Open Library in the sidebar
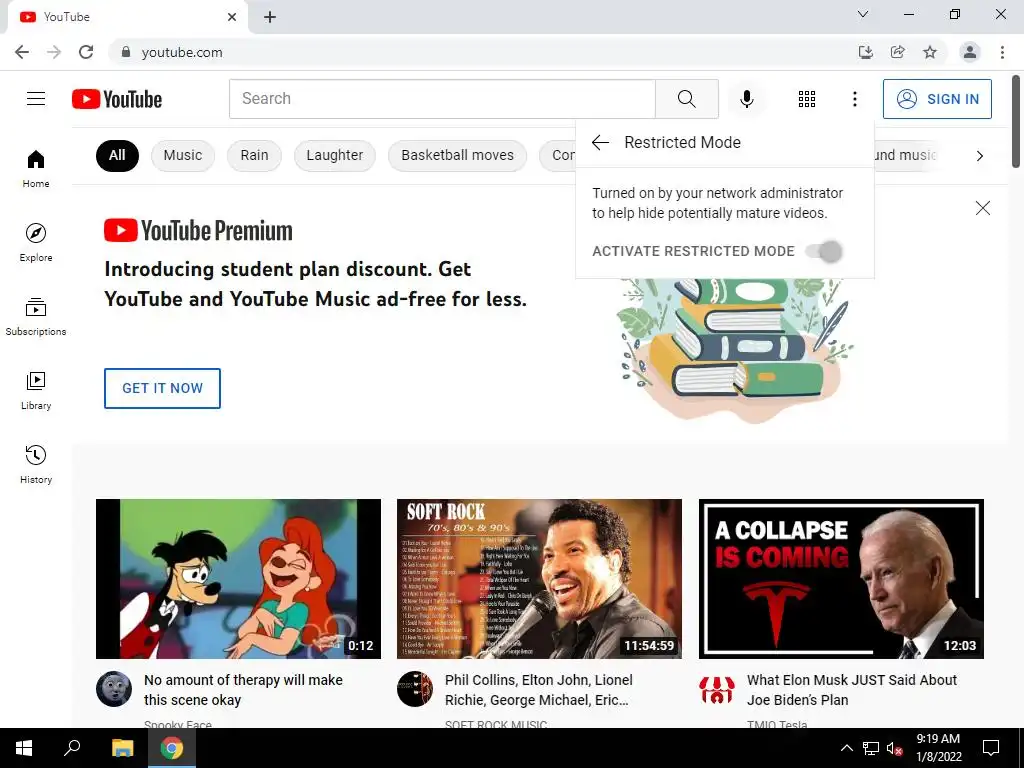 [36, 390]
